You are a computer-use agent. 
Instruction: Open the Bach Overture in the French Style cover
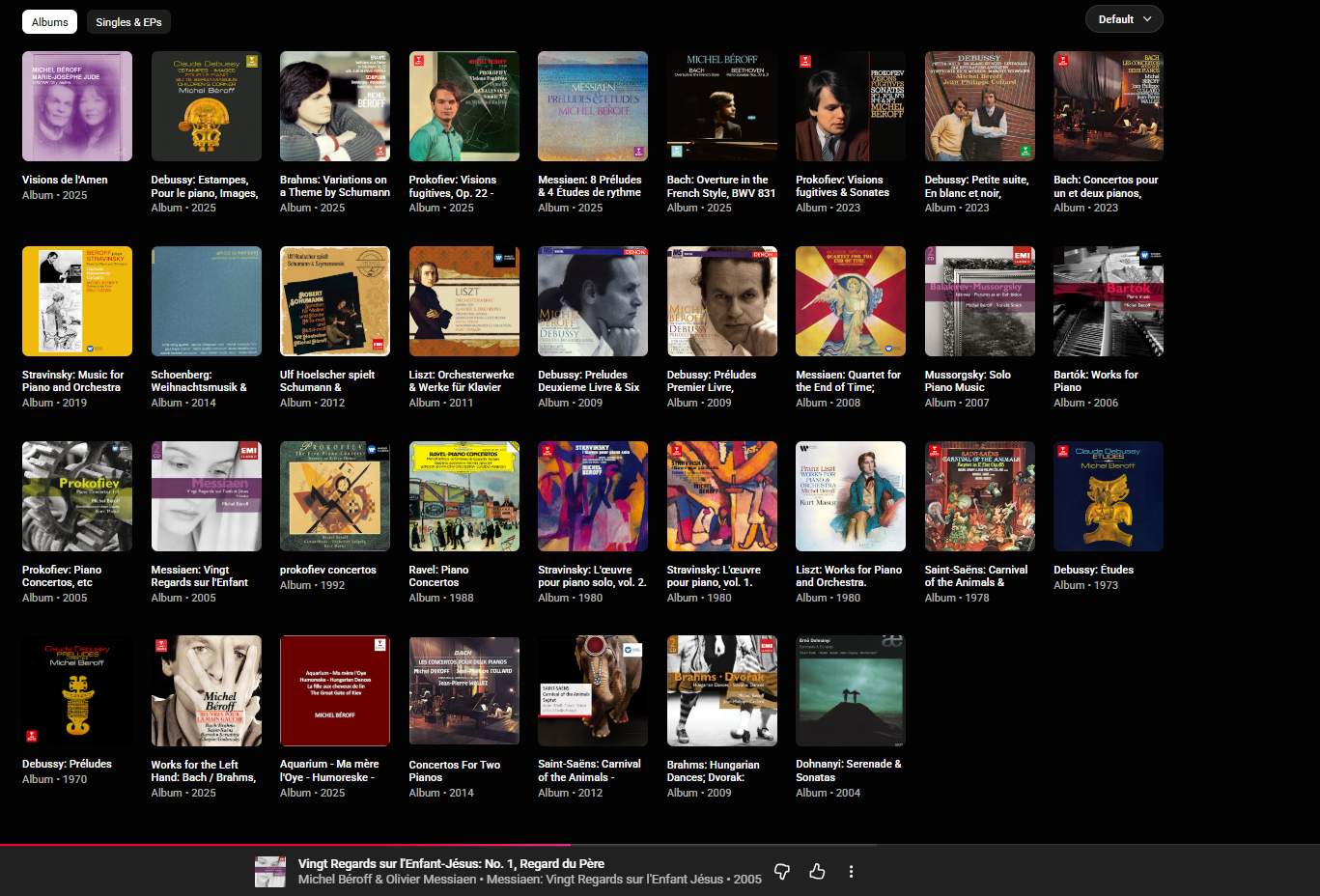[x=722, y=106]
